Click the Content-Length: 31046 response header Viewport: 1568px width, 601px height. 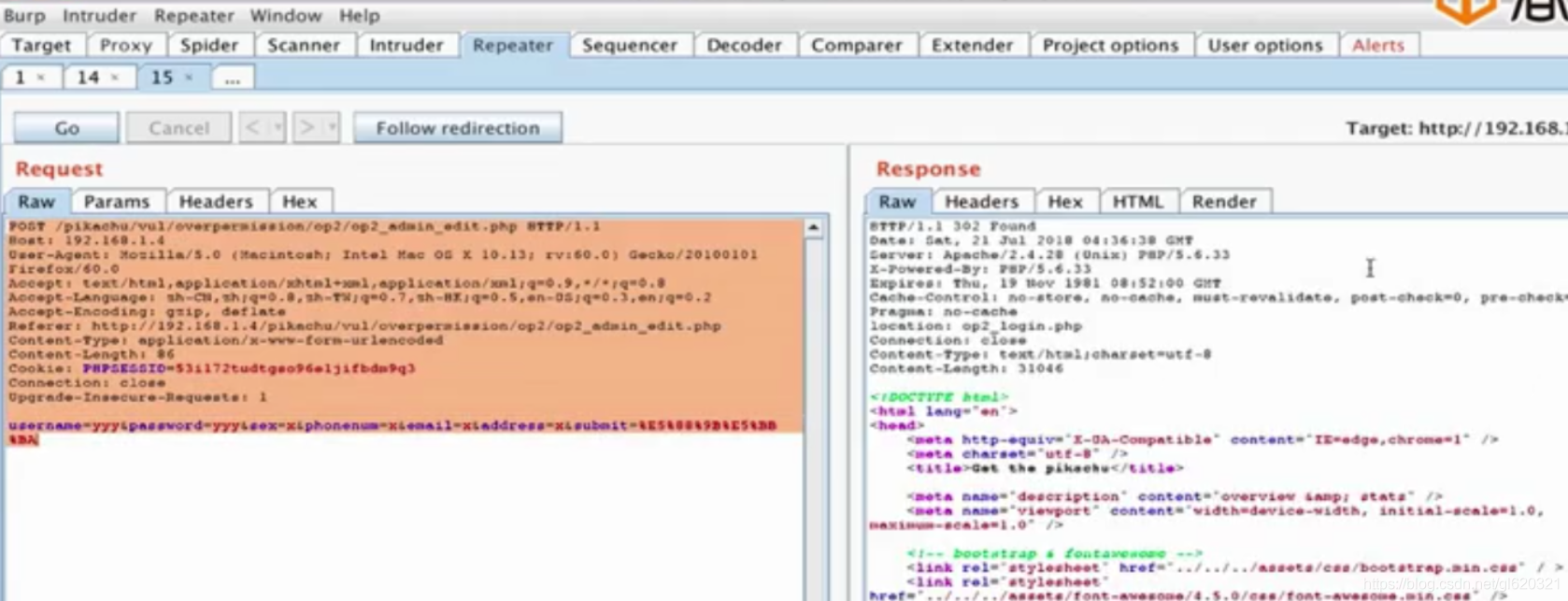(966, 369)
